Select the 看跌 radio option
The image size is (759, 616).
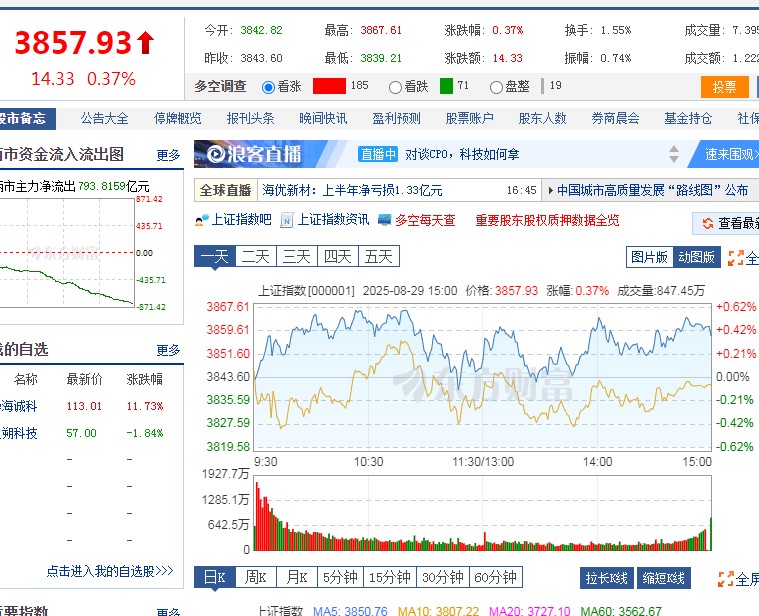(x=395, y=87)
